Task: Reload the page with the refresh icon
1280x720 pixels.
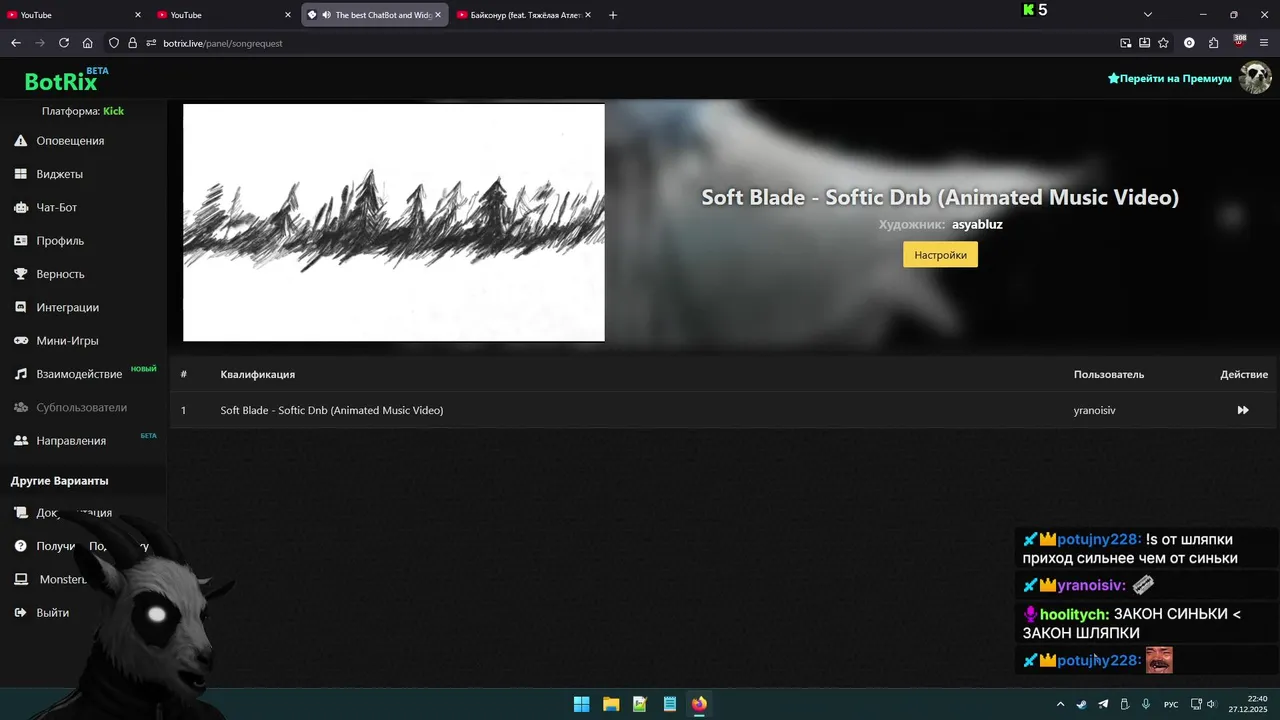Action: coord(64,43)
